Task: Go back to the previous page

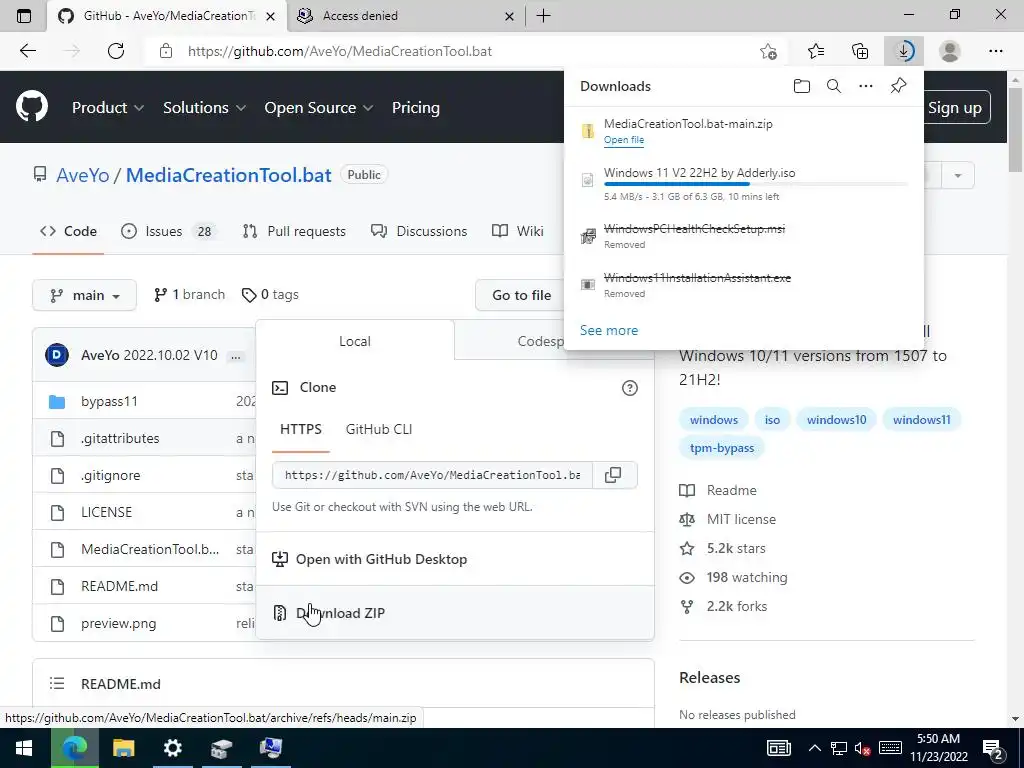Action: (27, 51)
